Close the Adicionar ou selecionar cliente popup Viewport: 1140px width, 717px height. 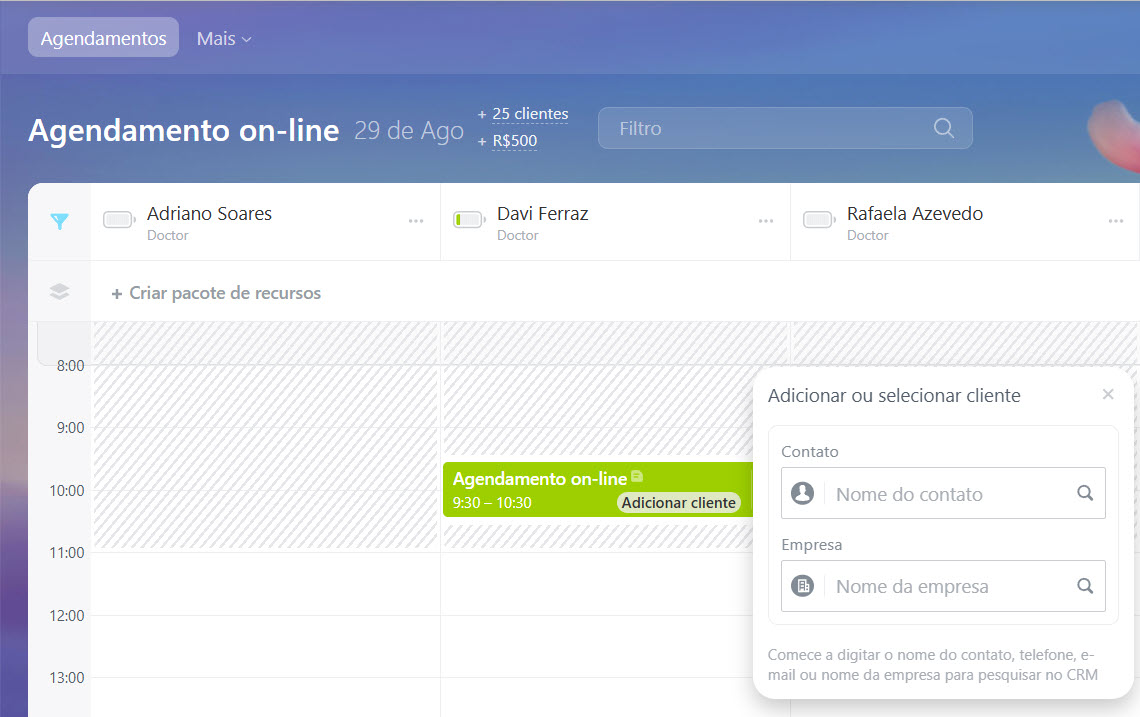[x=1108, y=394]
